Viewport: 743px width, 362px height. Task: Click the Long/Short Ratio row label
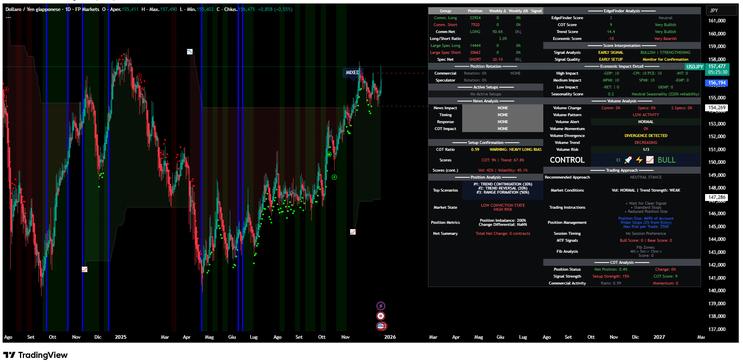click(x=445, y=38)
